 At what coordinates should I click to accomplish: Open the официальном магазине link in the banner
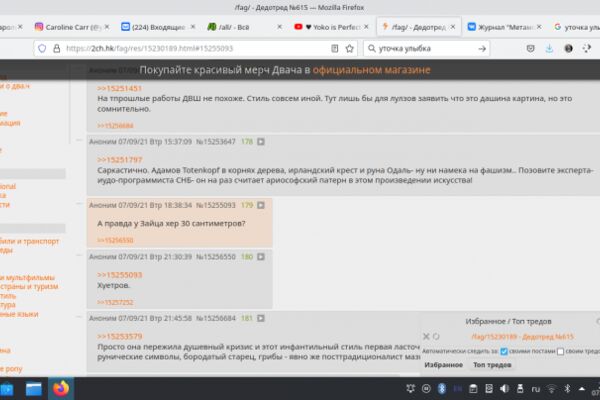371,70
